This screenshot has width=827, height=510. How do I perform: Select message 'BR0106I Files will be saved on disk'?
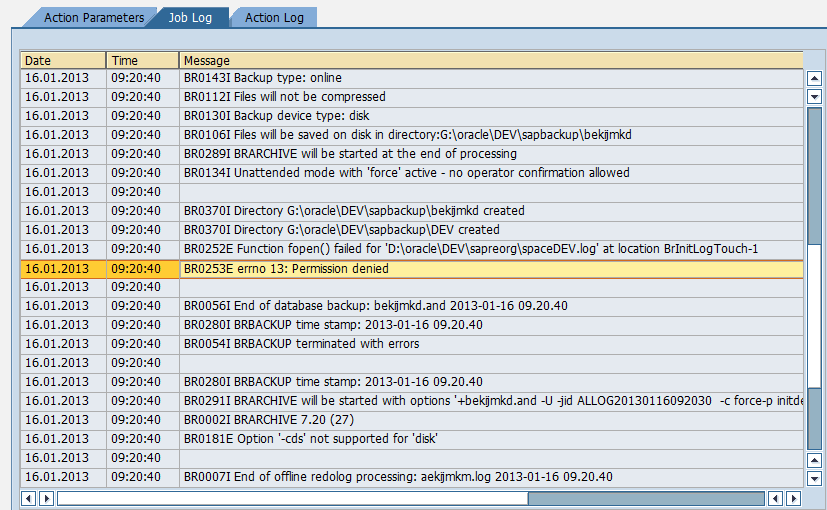[491, 135]
